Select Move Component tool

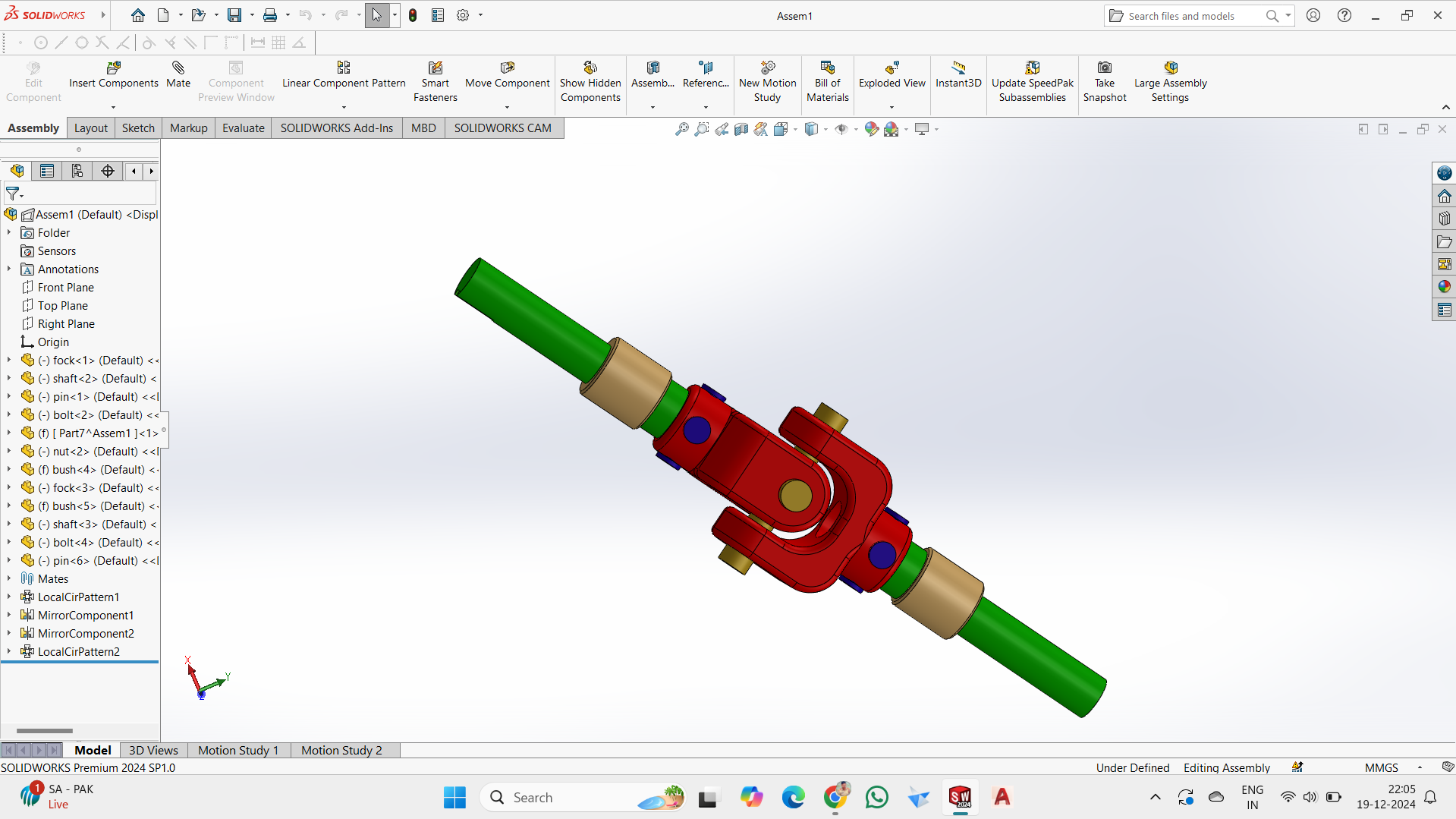(507, 74)
